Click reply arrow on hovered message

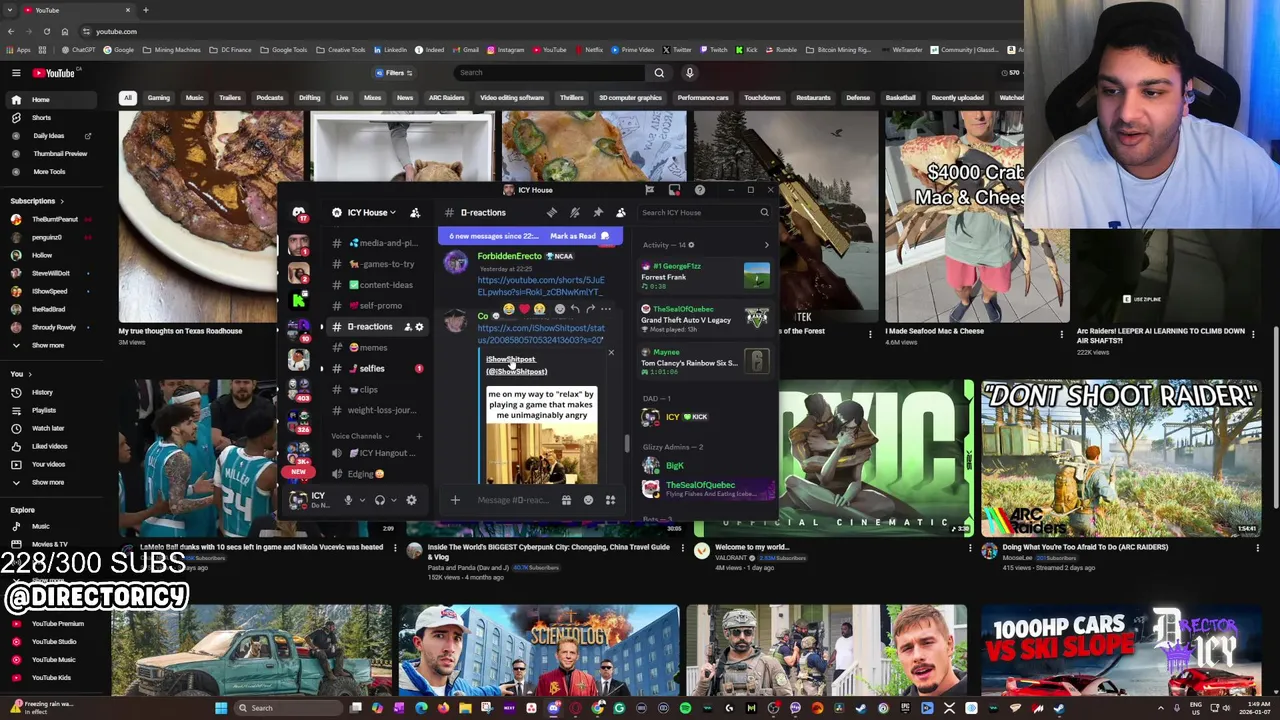coord(574,309)
